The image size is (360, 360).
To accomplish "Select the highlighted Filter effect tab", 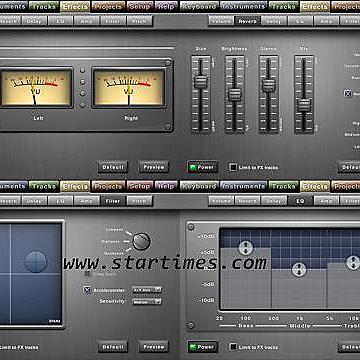I will click(x=113, y=201).
